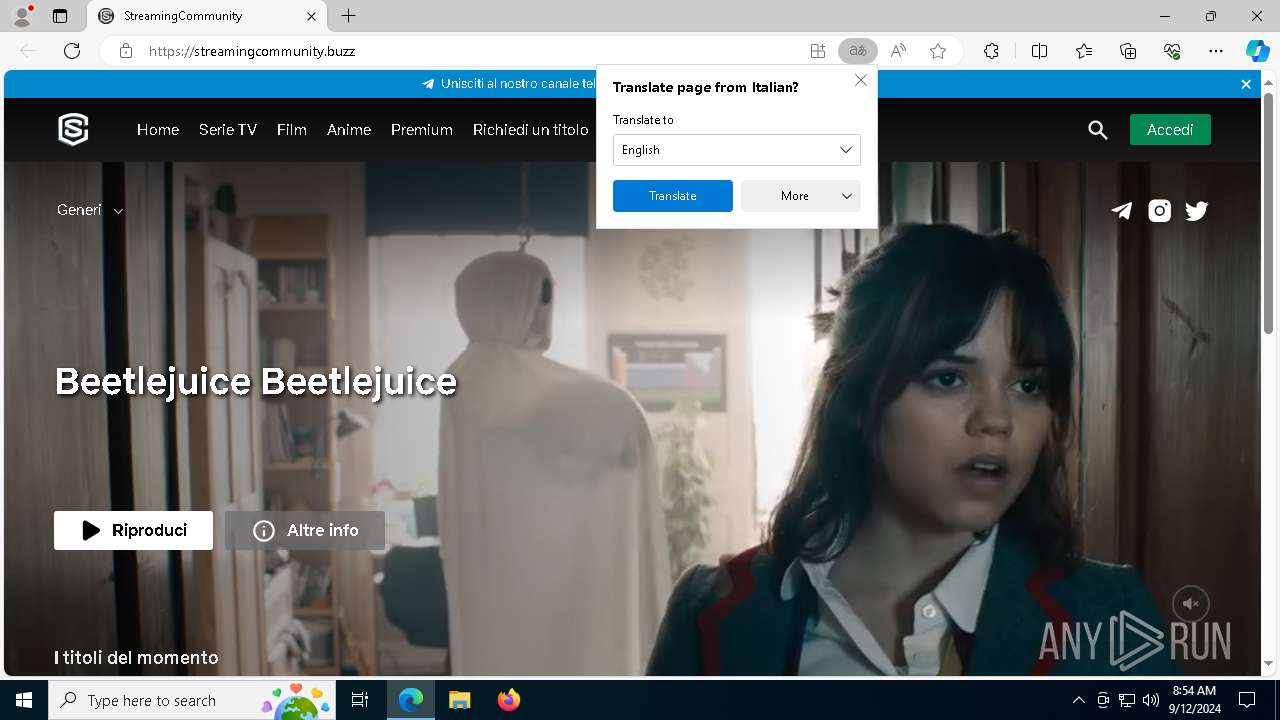The image size is (1280, 720).
Task: Open the Film section
Action: [x=292, y=130]
